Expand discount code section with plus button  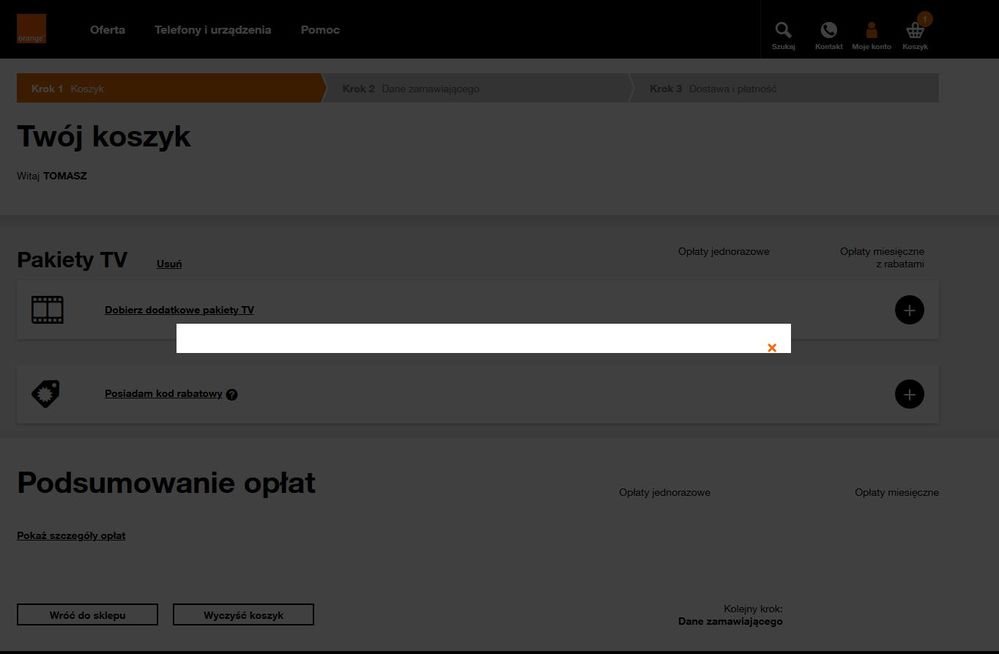click(909, 394)
